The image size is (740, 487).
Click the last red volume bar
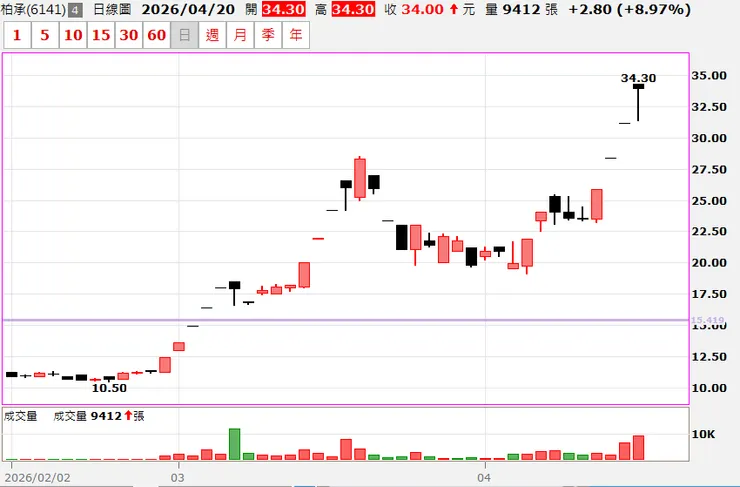pyautogui.click(x=639, y=448)
